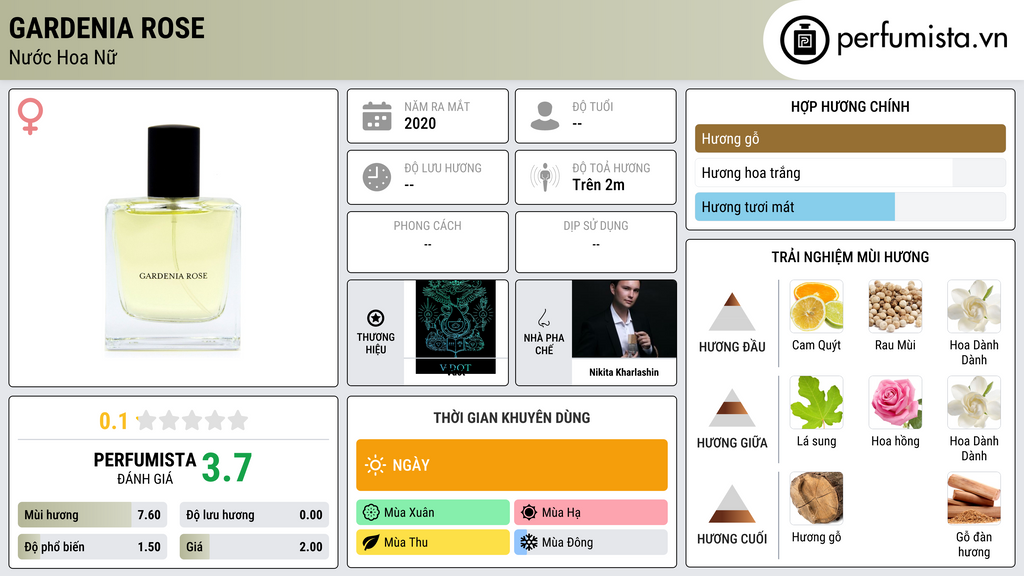Open the Hương gỗ wood note image
1024x576 pixels.
point(816,498)
